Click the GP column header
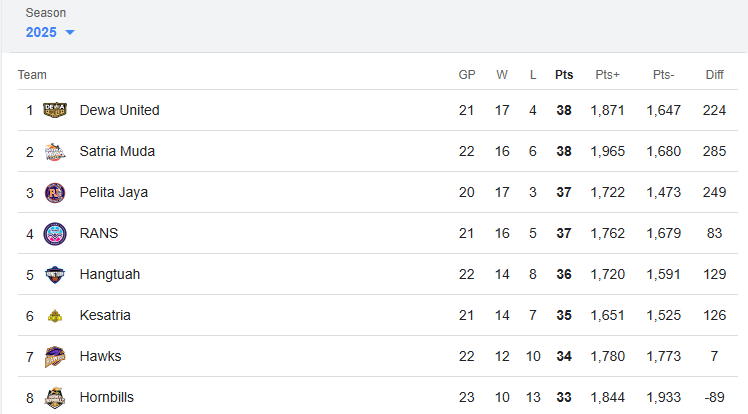The height and width of the screenshot is (414, 748). pos(467,75)
